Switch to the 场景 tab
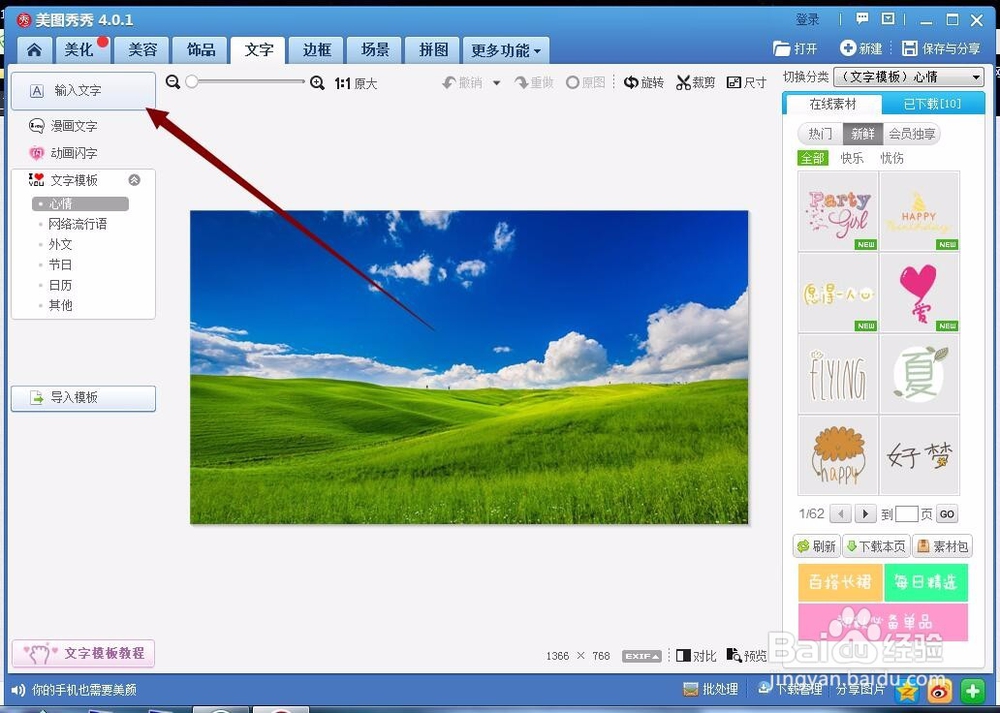Viewport: 1000px width, 713px height. pos(375,50)
